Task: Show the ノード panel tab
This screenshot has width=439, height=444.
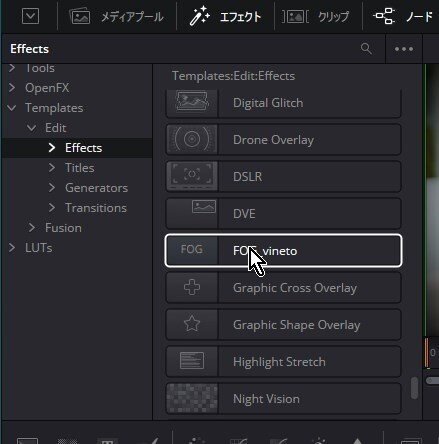Action: point(419,17)
